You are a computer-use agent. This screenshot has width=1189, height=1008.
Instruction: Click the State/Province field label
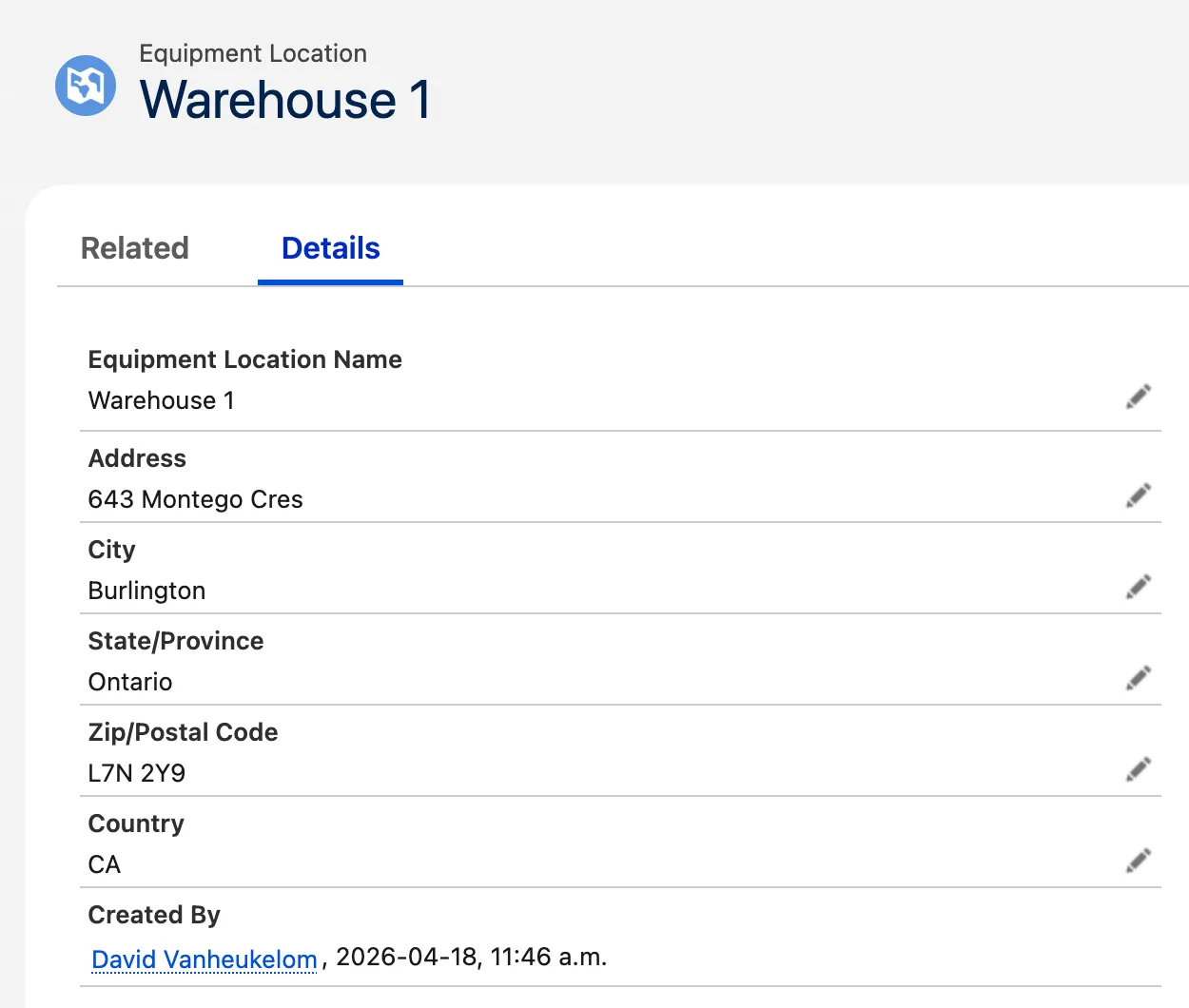click(x=176, y=641)
